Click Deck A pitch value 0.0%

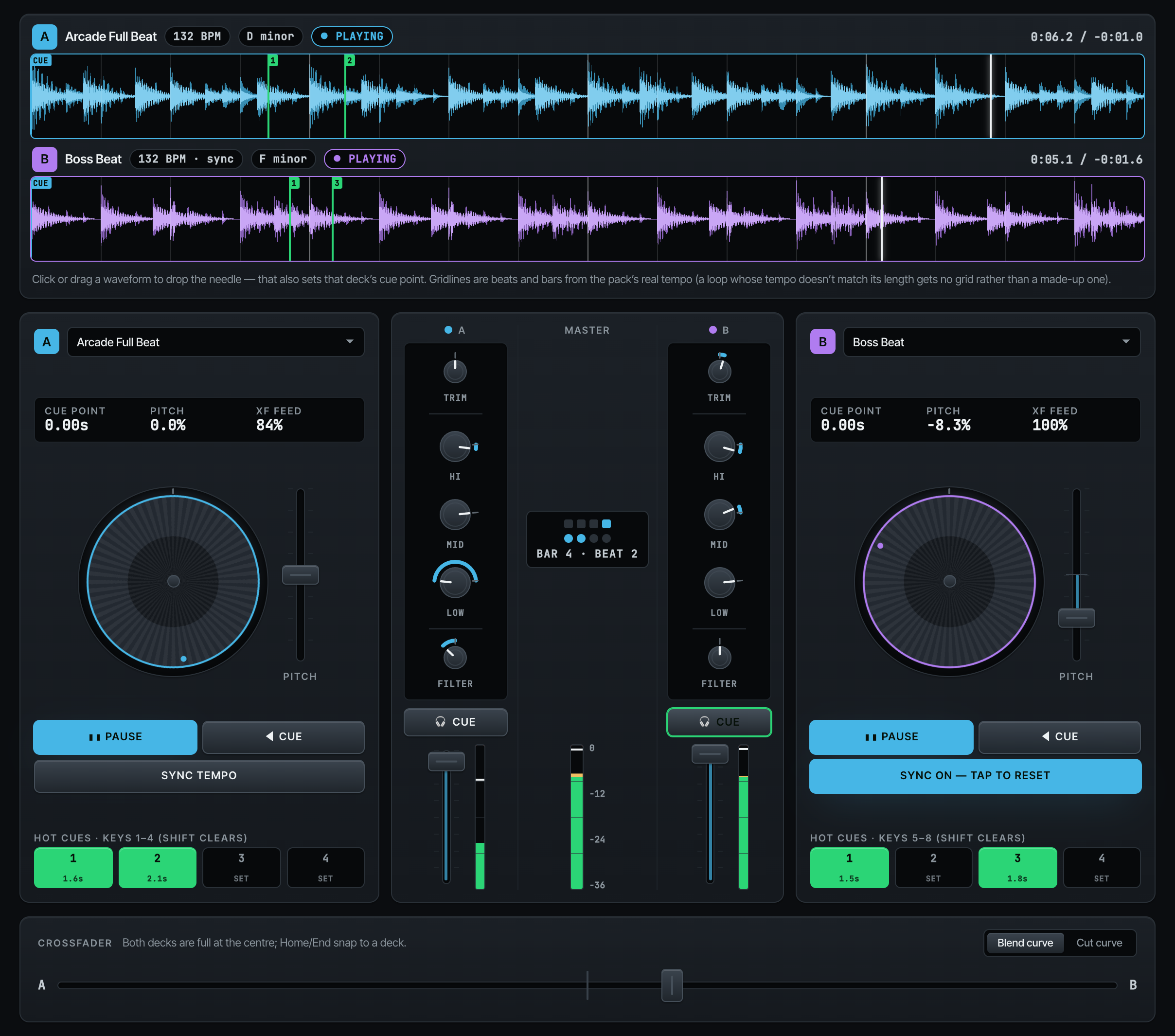coord(168,426)
